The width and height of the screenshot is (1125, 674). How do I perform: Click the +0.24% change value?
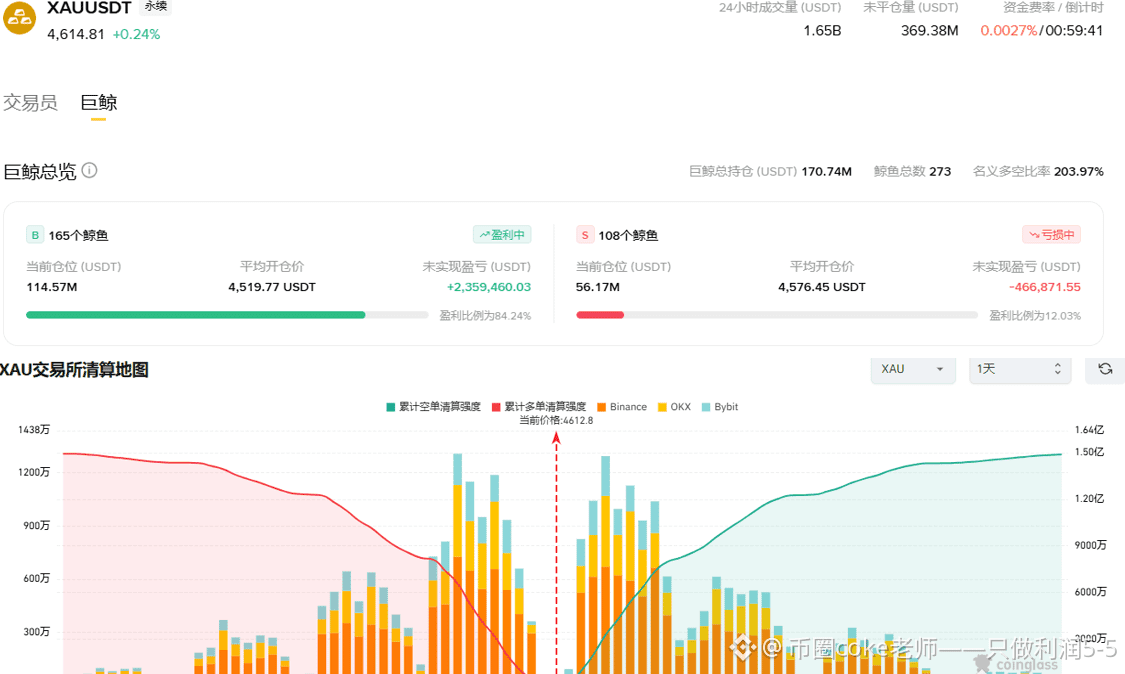(x=136, y=34)
